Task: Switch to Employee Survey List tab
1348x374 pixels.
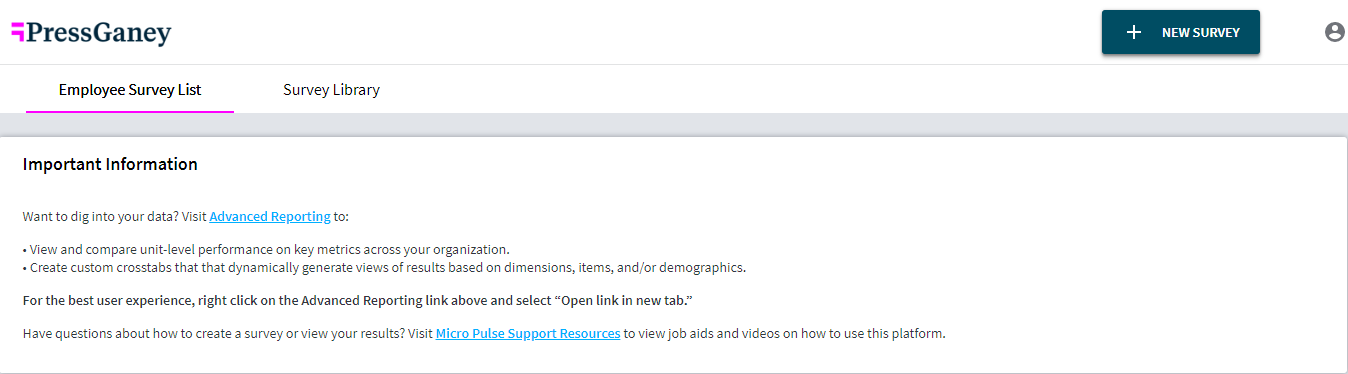Action: 130,90
